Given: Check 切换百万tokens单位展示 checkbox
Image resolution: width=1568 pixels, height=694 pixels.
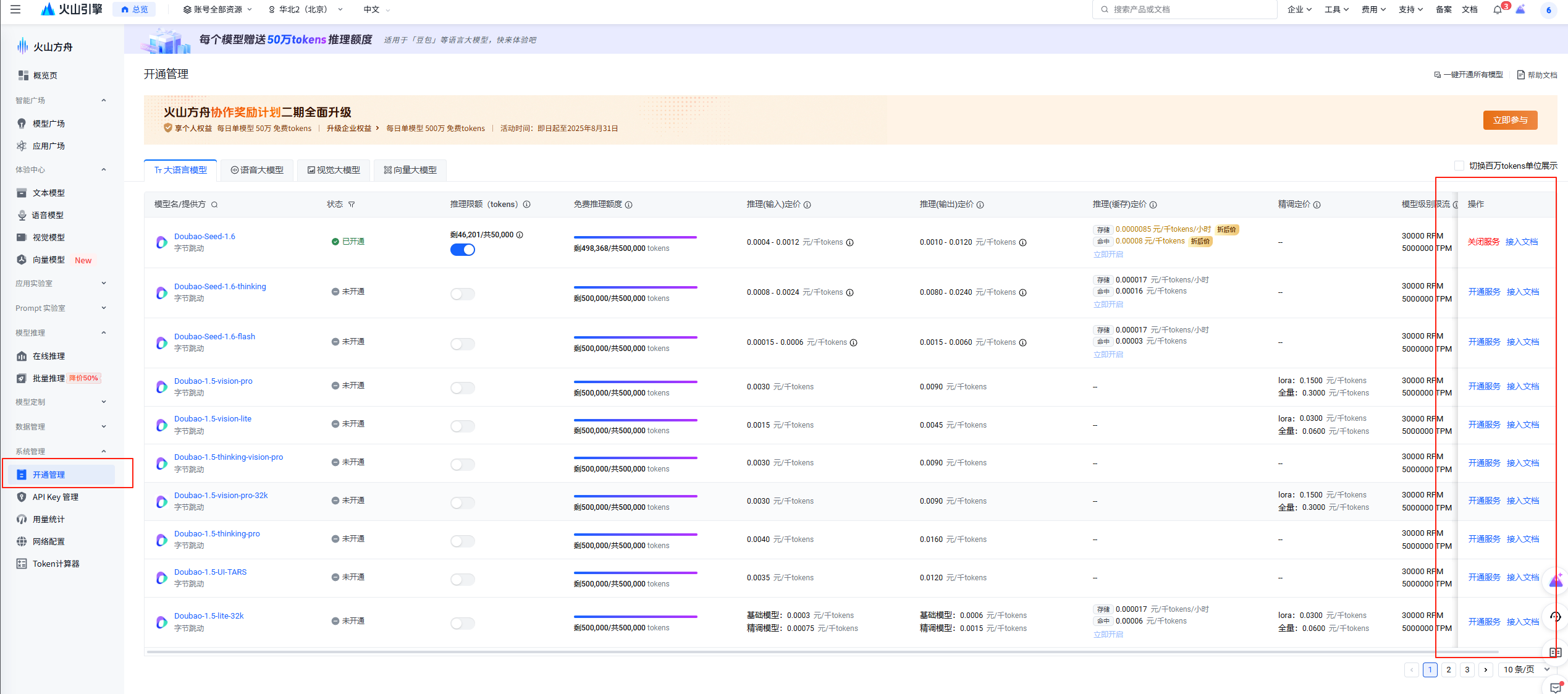Looking at the screenshot, I should click(1459, 166).
